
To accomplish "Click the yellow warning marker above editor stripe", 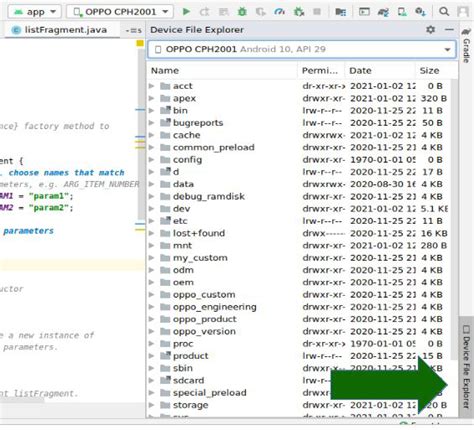I will 140,43.
